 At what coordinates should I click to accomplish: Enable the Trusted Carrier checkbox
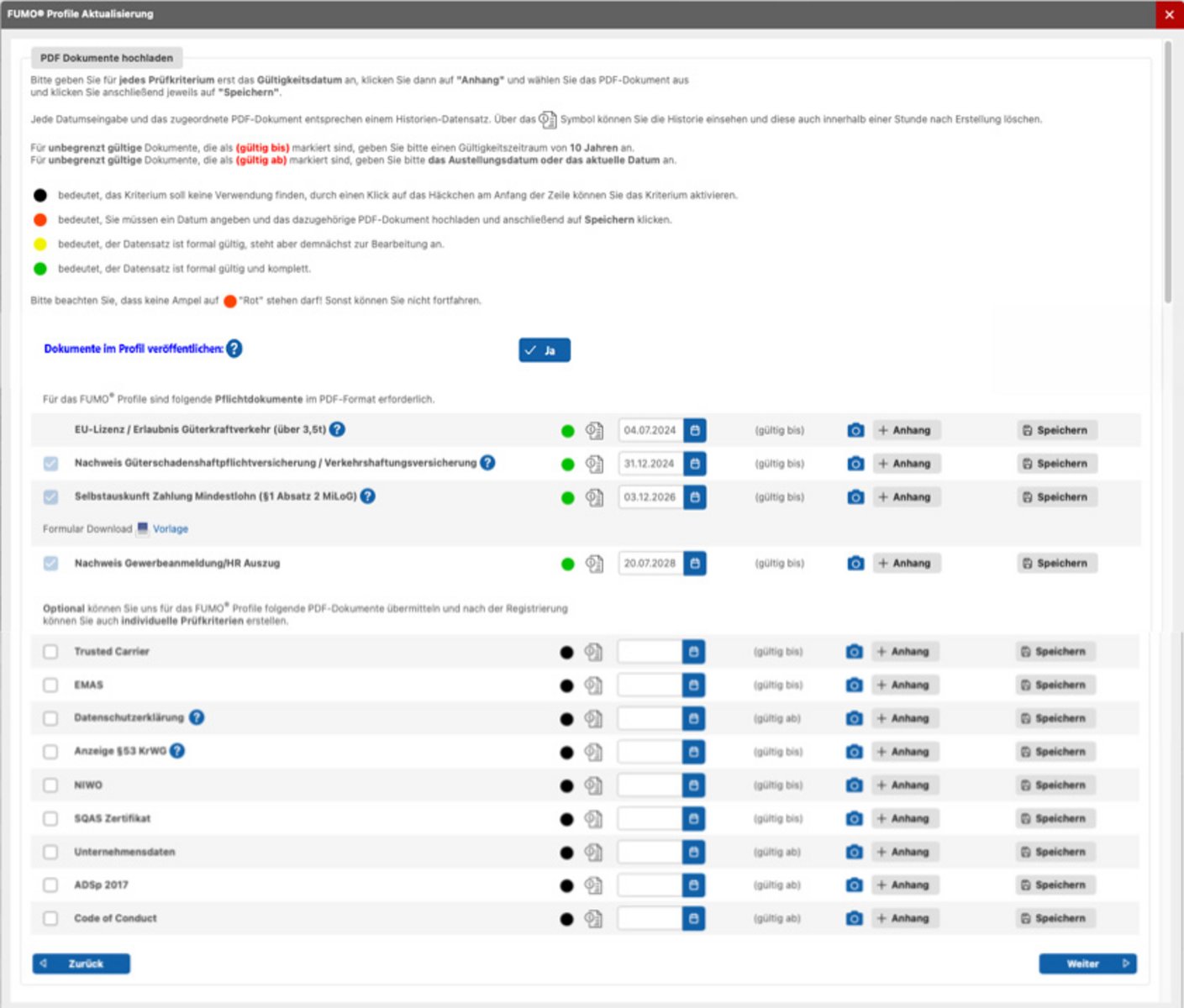50,652
